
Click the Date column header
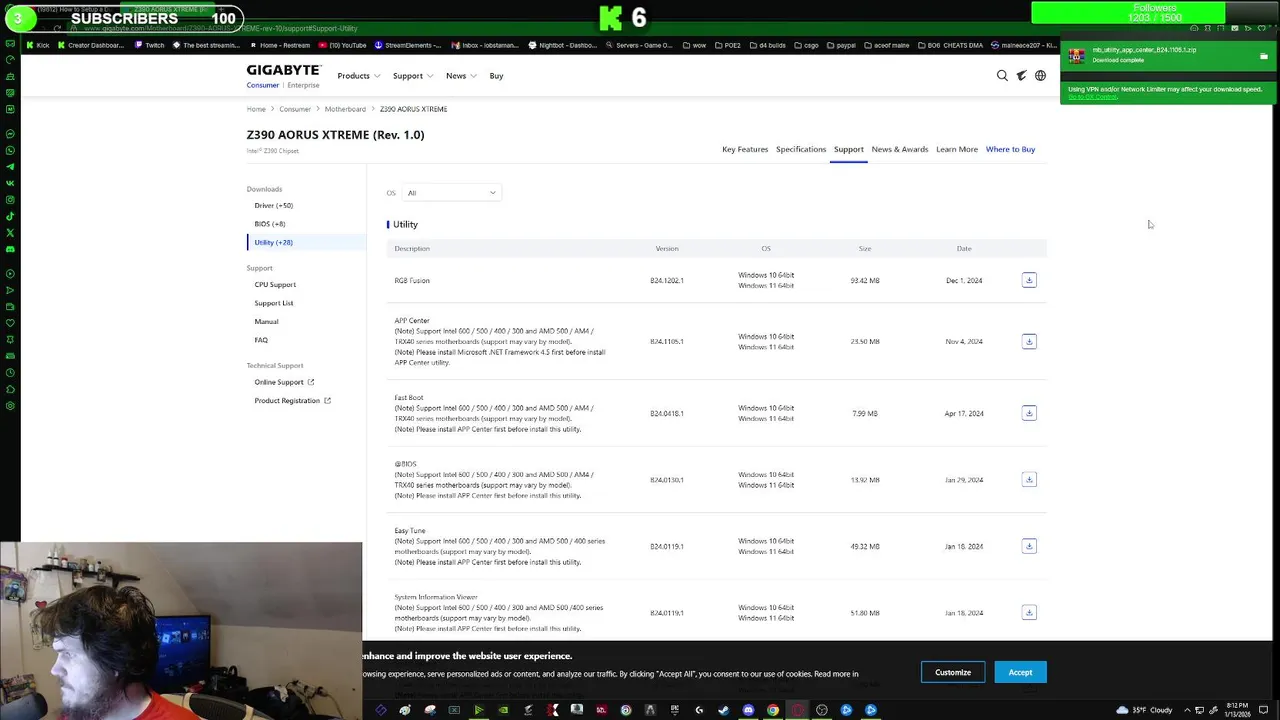[964, 248]
